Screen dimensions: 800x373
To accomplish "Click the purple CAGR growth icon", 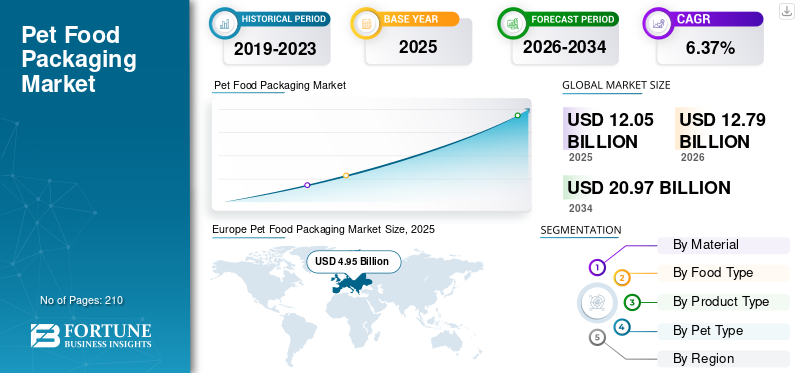I will tap(658, 23).
